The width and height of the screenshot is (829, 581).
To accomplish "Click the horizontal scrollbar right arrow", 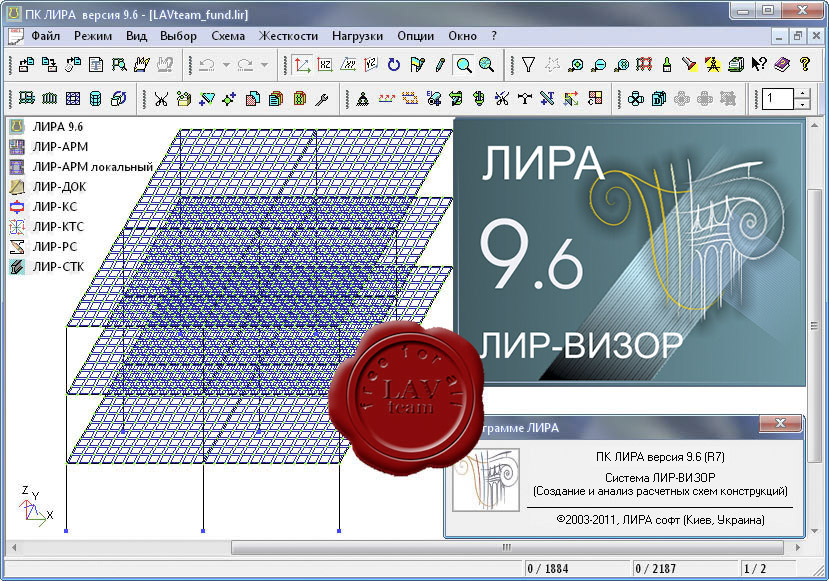I will click(x=798, y=547).
